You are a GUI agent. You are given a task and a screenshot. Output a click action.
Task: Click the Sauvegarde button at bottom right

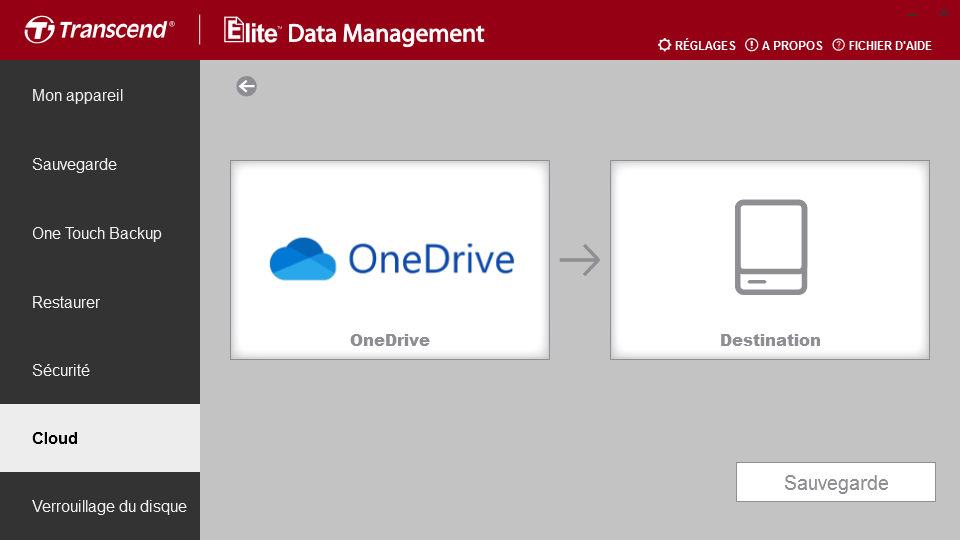coord(836,482)
